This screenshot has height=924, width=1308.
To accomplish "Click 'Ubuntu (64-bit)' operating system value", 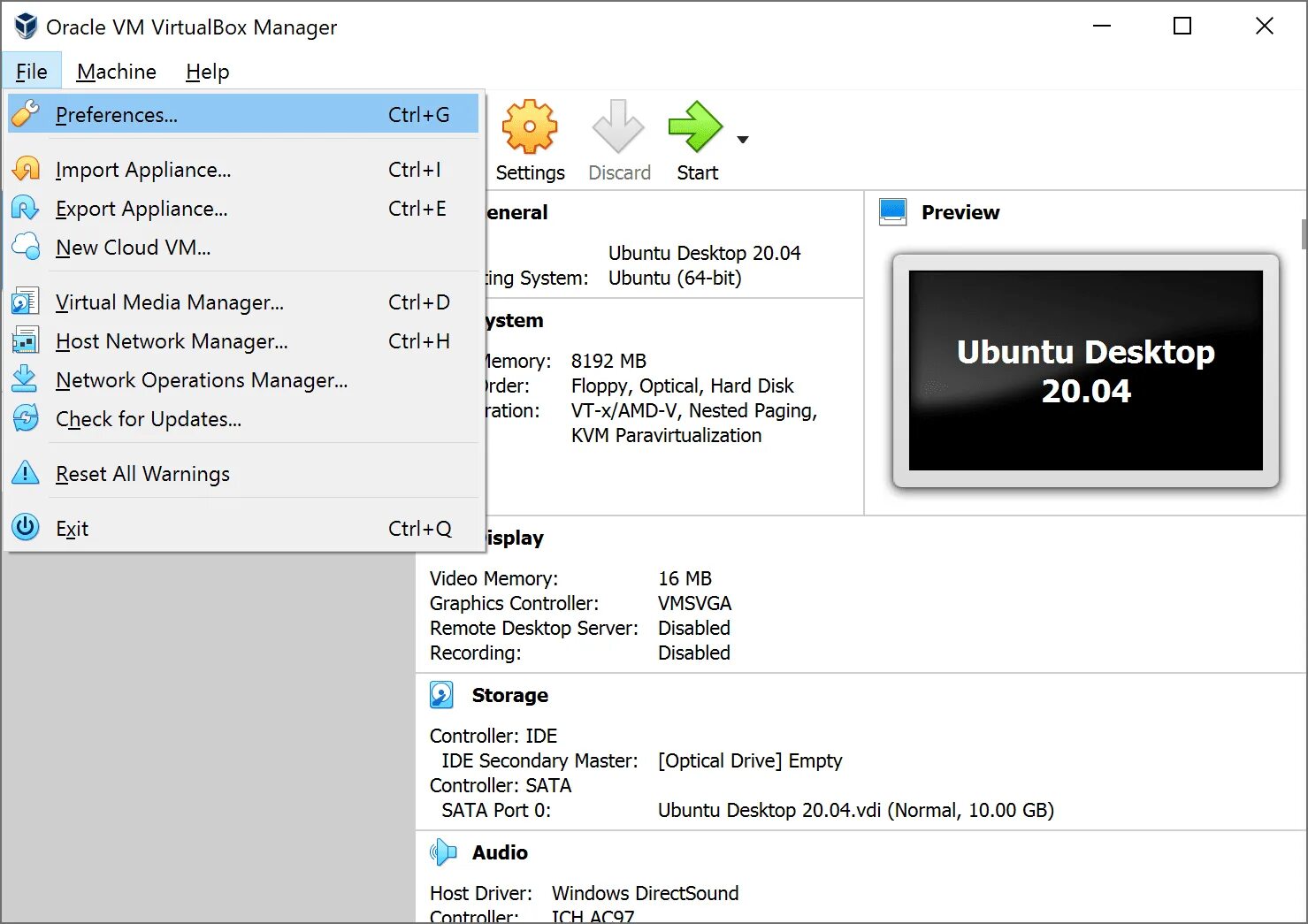I will [x=675, y=278].
